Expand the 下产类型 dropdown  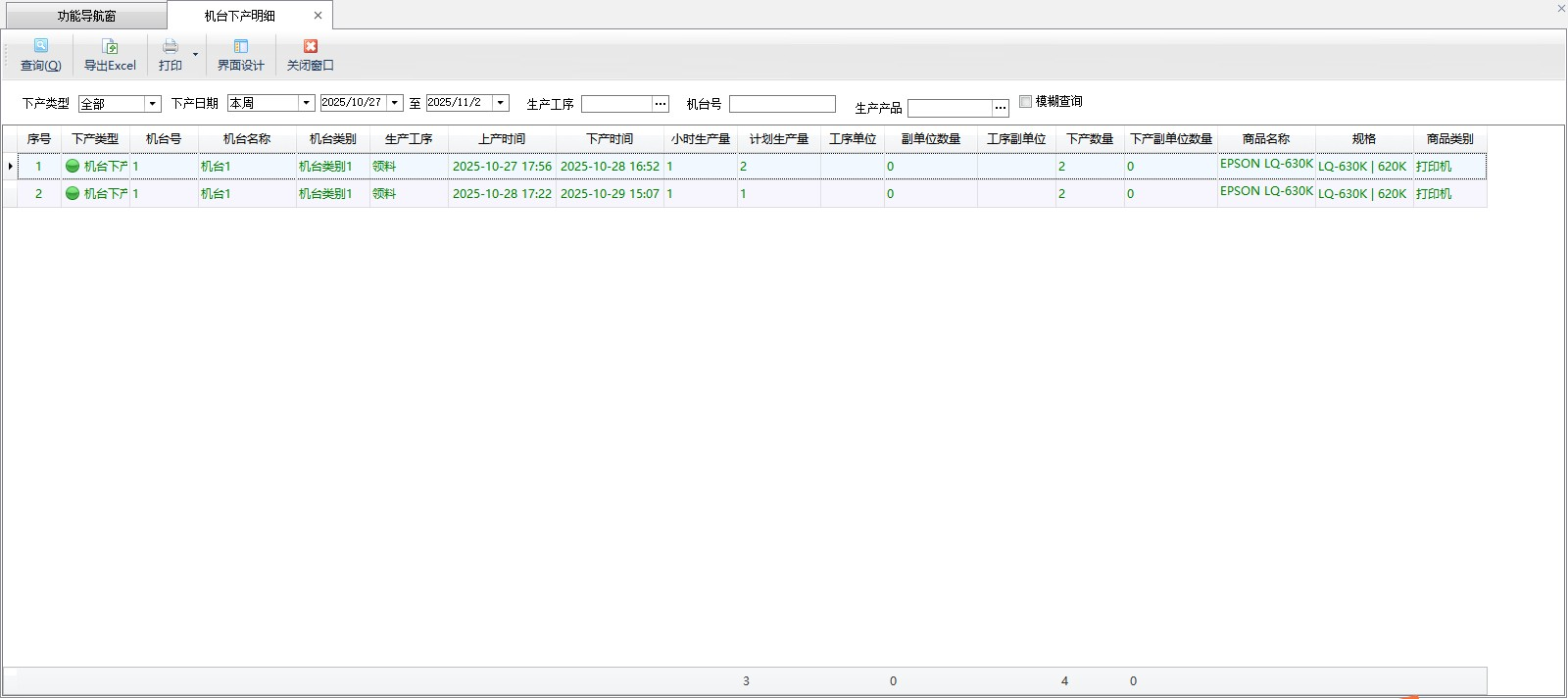point(153,104)
